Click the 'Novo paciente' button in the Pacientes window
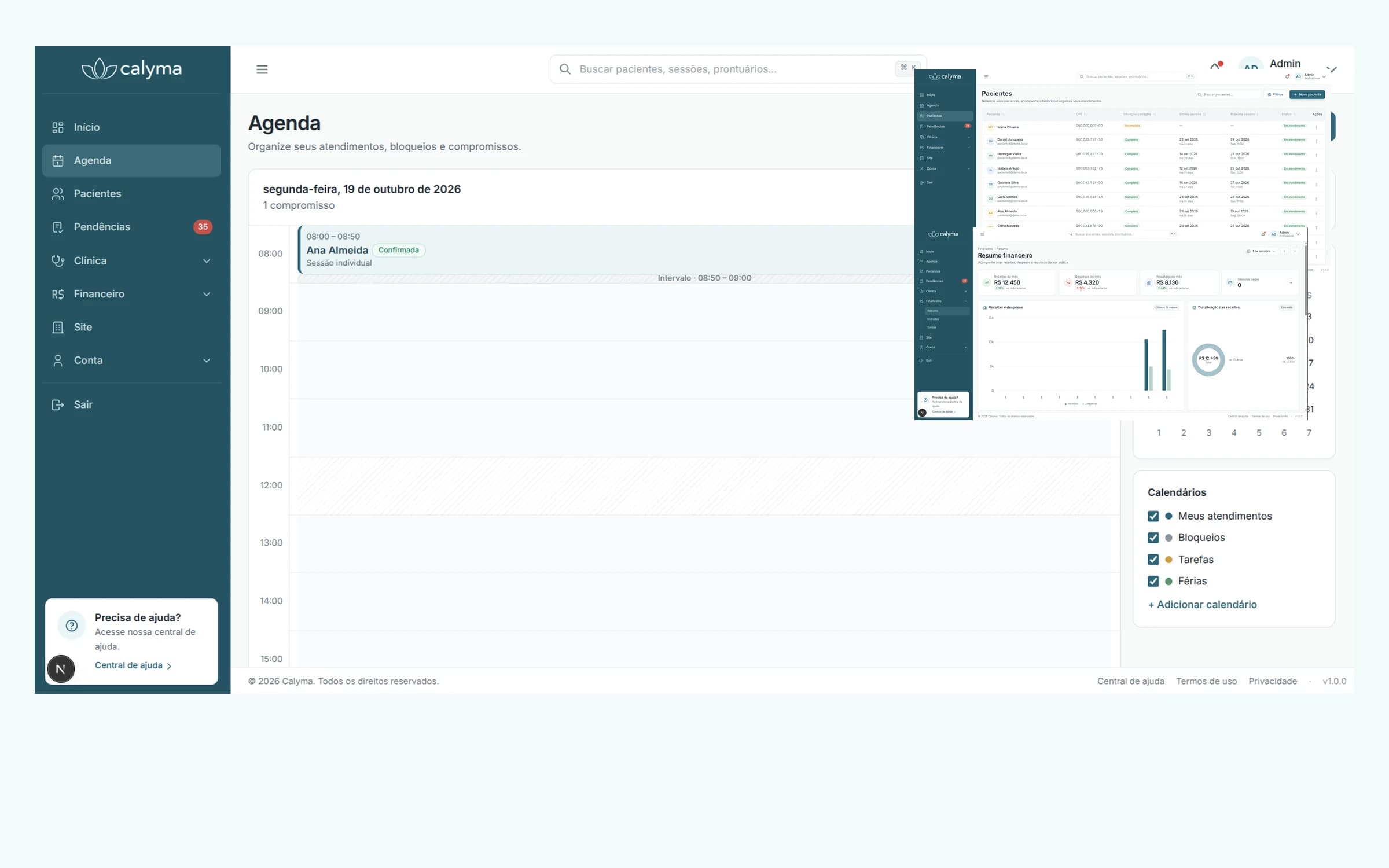Screen dimensions: 1389x868 tap(1307, 94)
